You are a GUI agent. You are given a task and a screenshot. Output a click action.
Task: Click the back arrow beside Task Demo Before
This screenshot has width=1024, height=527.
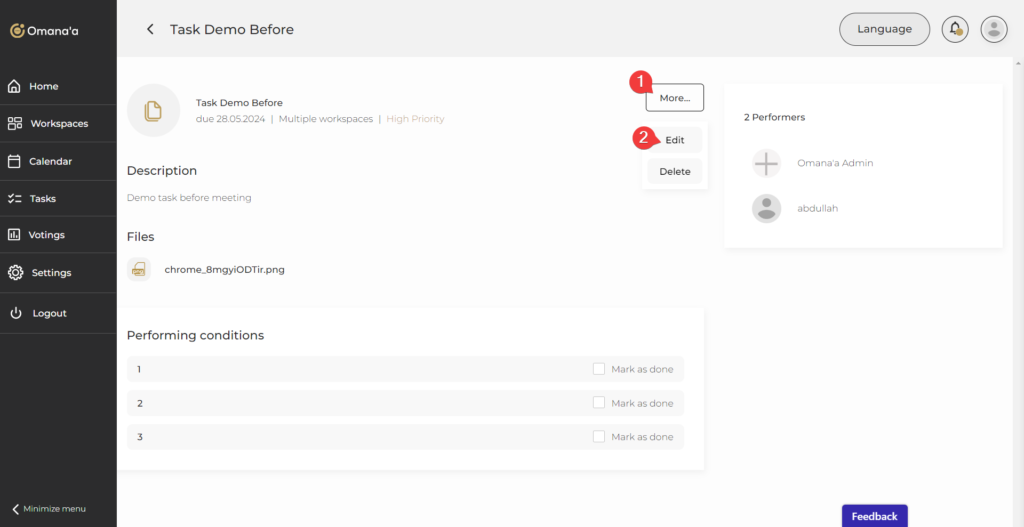150,29
